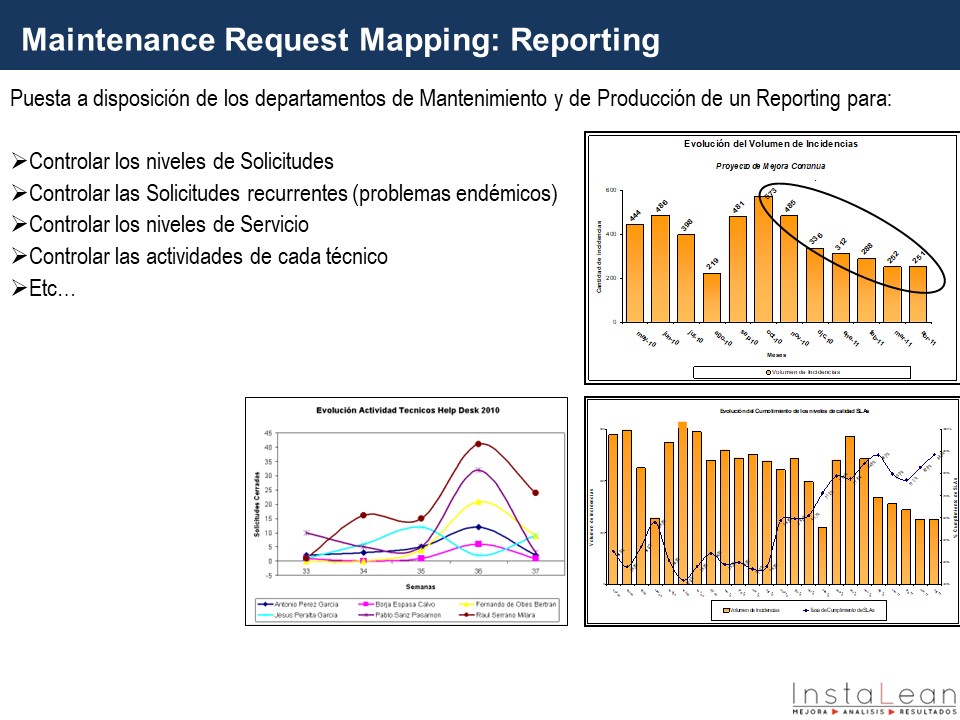The image size is (960, 720).
Task: Click the 'Proyecto de Mejora Continua' chart subtitle
Action: [770, 165]
